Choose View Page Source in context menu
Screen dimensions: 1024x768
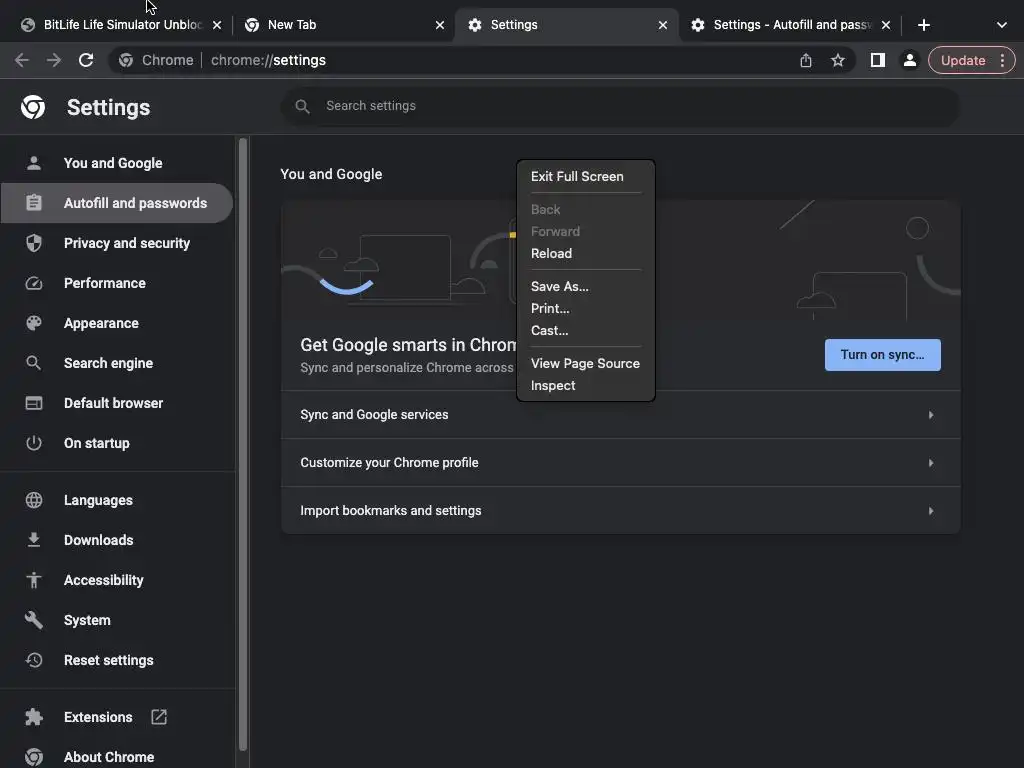pos(585,363)
